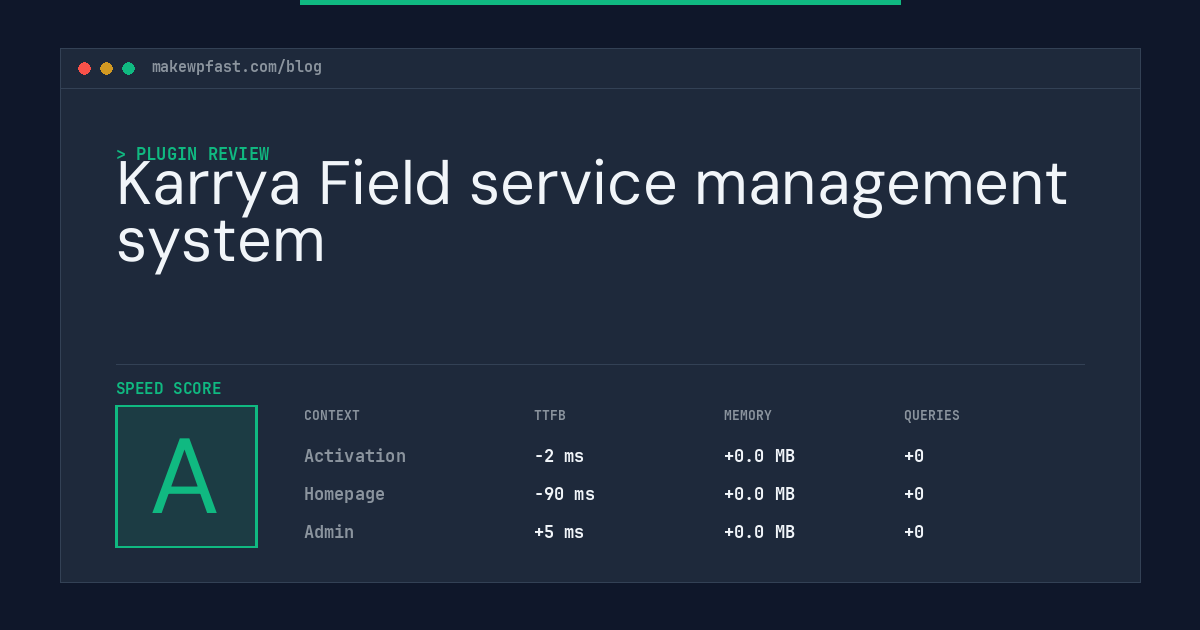The width and height of the screenshot is (1200, 630).
Task: Select the Activation row label
Action: pyautogui.click(x=355, y=456)
